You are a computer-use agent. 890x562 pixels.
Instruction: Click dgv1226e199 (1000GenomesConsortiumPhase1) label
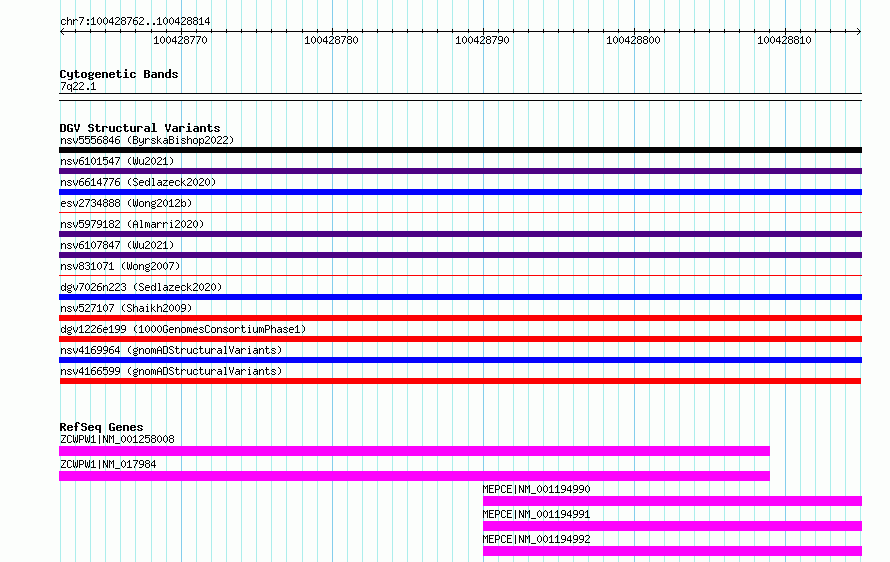point(183,329)
